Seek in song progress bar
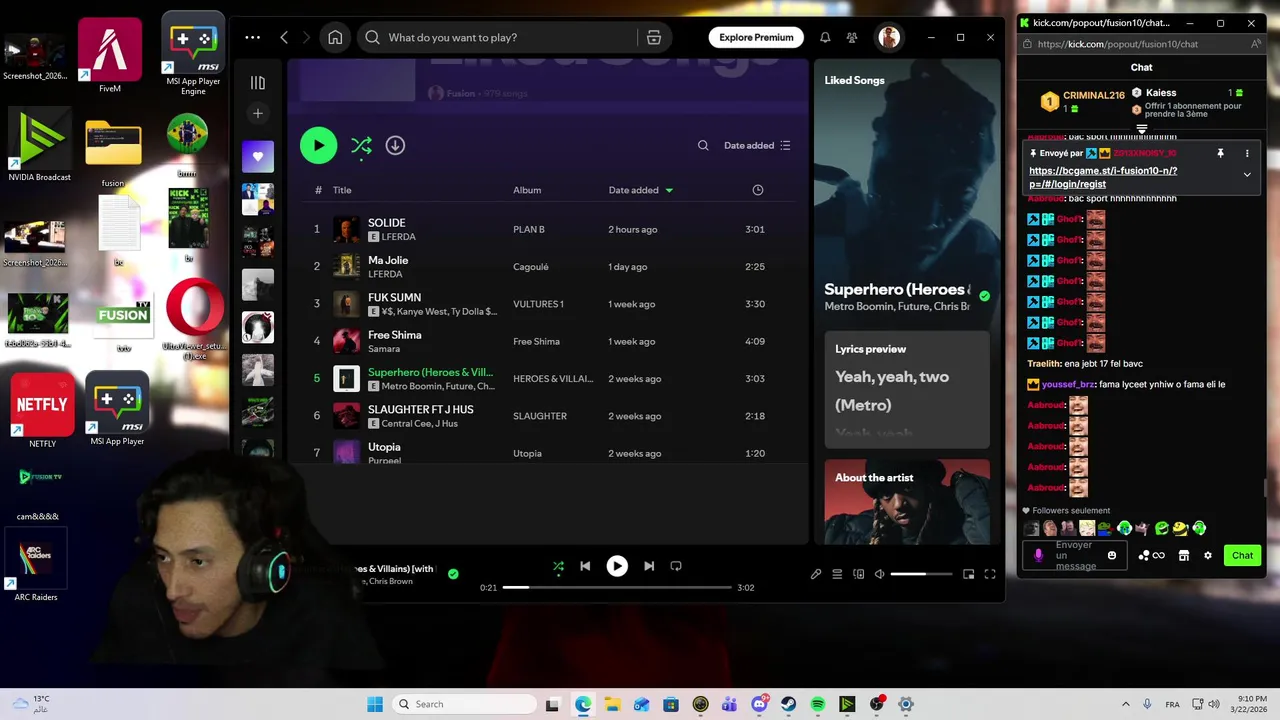Image resolution: width=1280 pixels, height=720 pixels. click(617, 588)
